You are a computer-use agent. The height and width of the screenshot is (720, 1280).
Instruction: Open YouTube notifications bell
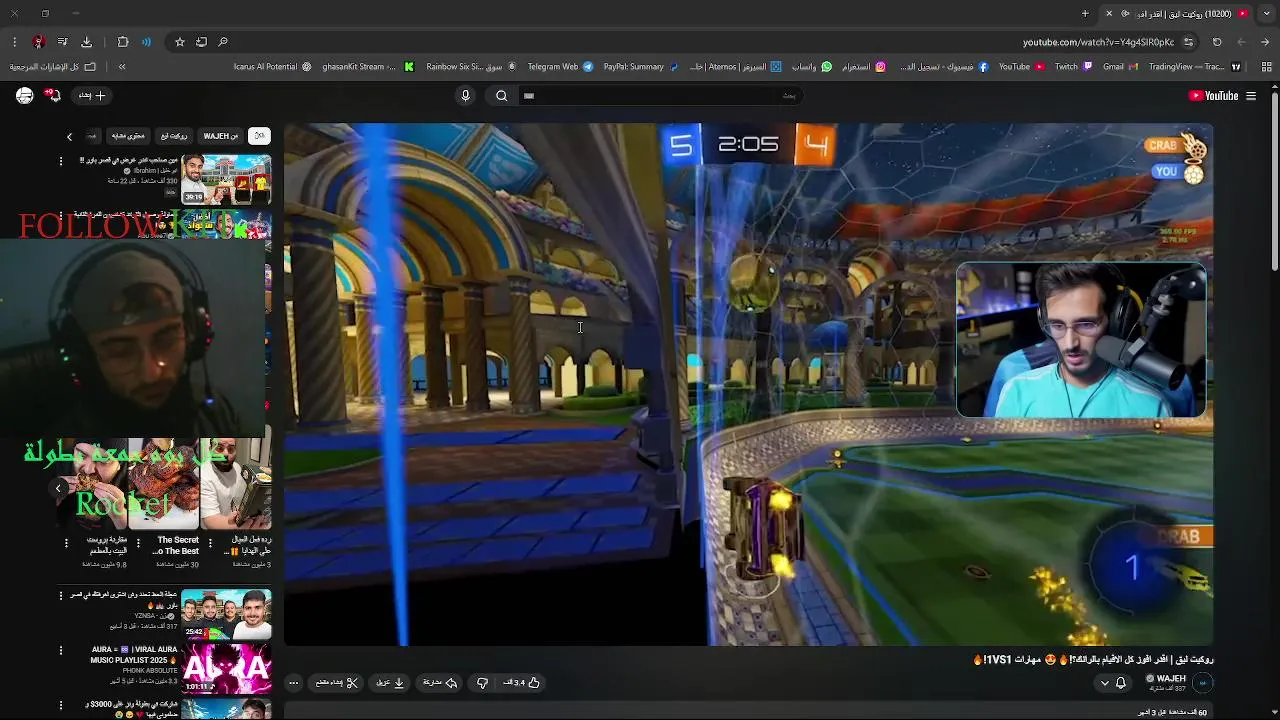point(54,96)
